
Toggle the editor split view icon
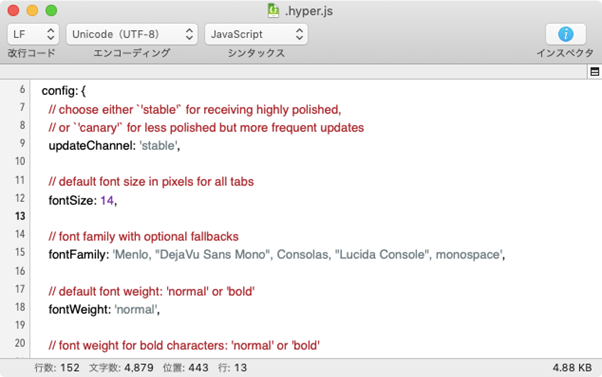point(595,71)
